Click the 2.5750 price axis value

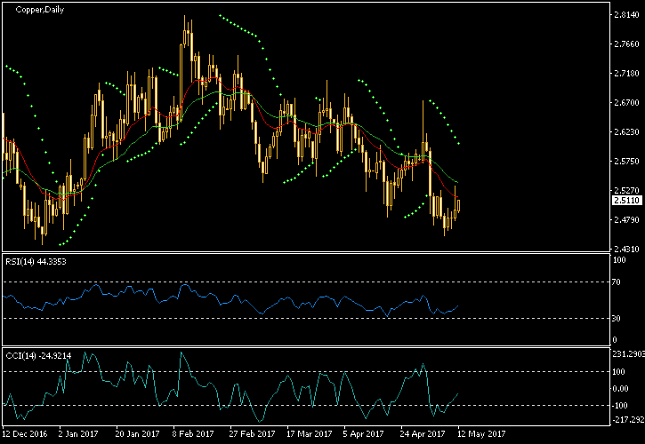coord(626,161)
